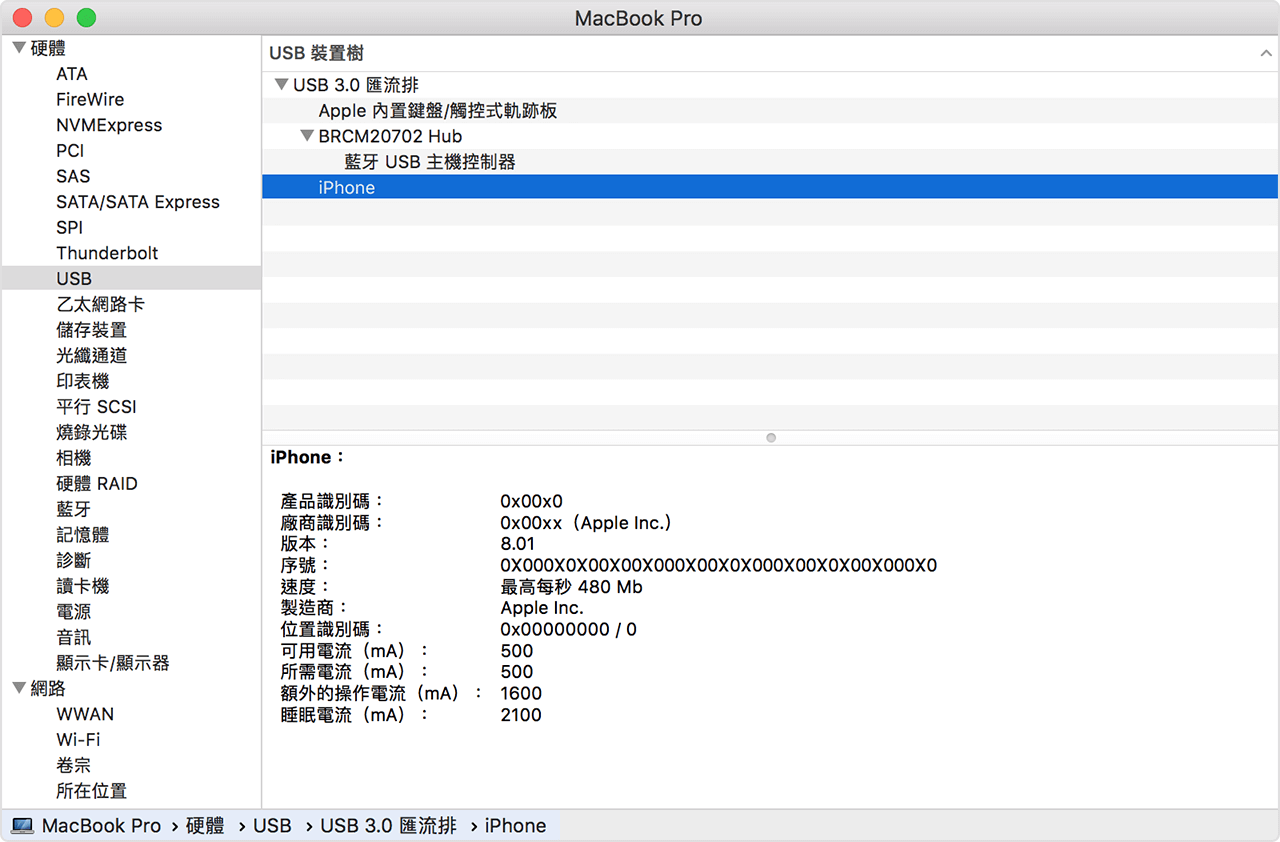This screenshot has height=842, width=1280.
Task: Choose SAS in the hardware list
Action: click(73, 176)
